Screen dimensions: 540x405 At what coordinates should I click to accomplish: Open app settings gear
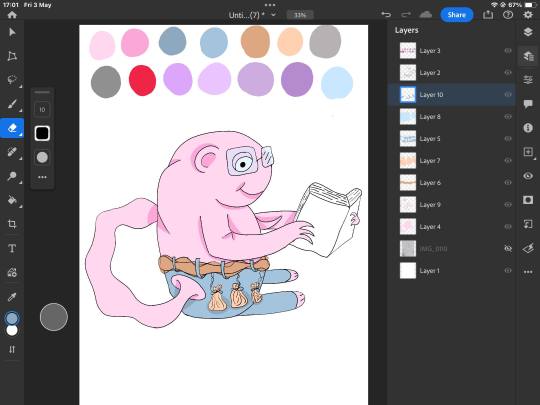pos(528,14)
